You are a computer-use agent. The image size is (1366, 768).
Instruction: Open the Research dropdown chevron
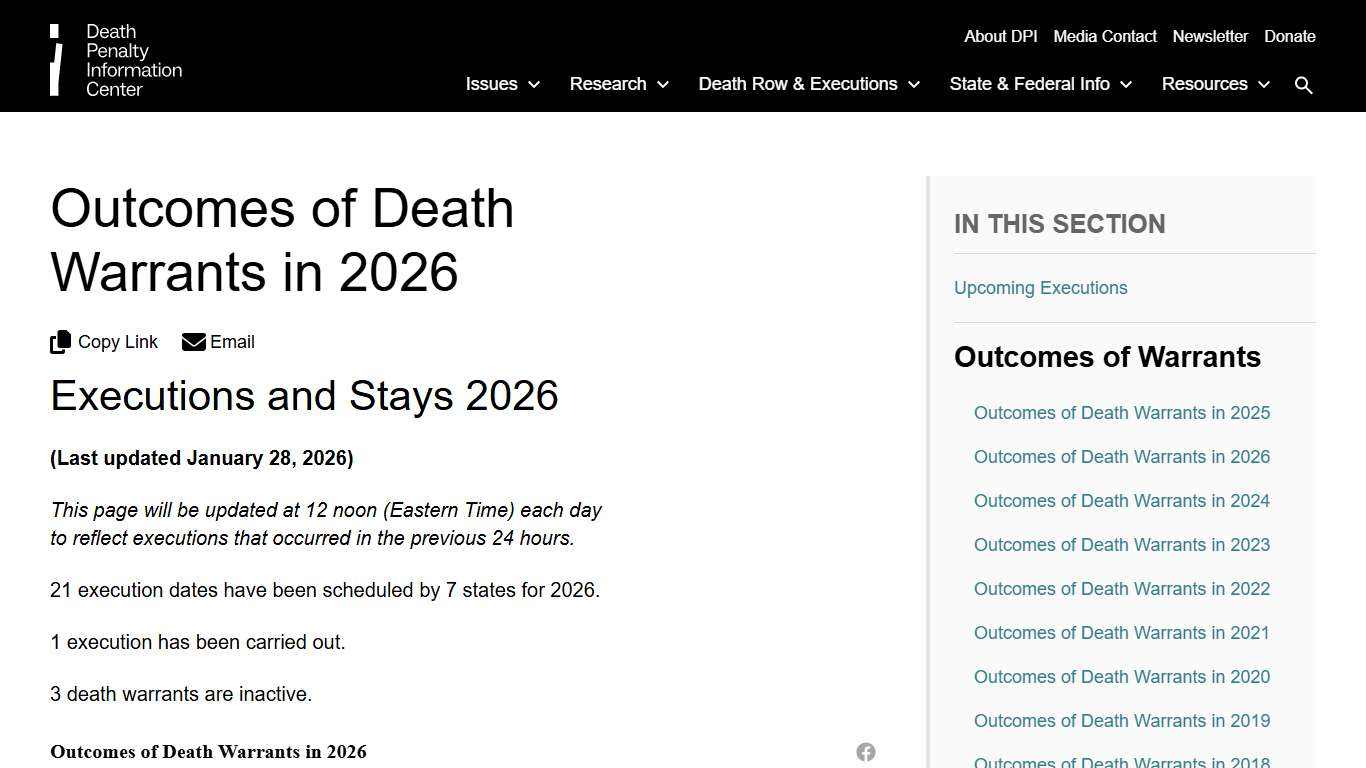click(663, 85)
